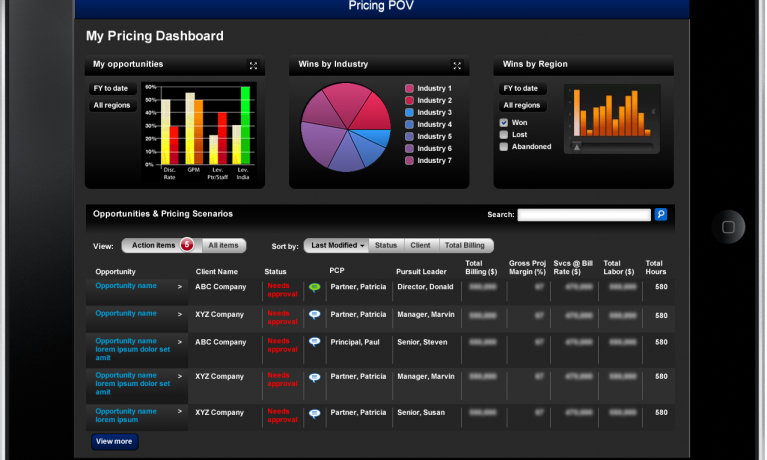This screenshot has width=767, height=460.
Task: Click Industry 1 legend swatch
Action: (x=409, y=89)
